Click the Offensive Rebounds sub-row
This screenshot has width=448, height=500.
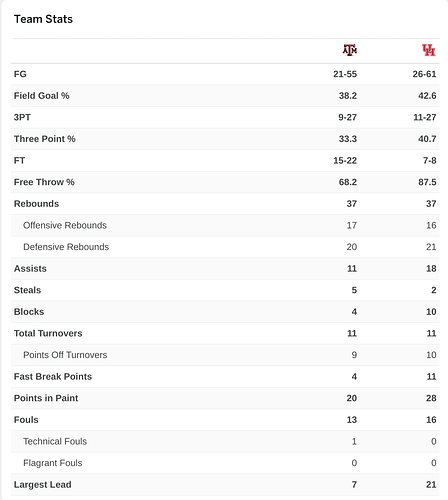click(225, 225)
